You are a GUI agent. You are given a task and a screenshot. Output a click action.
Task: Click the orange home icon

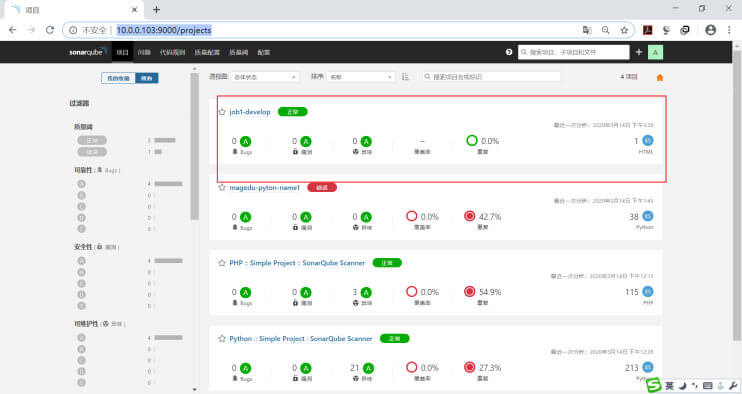pyautogui.click(x=660, y=78)
